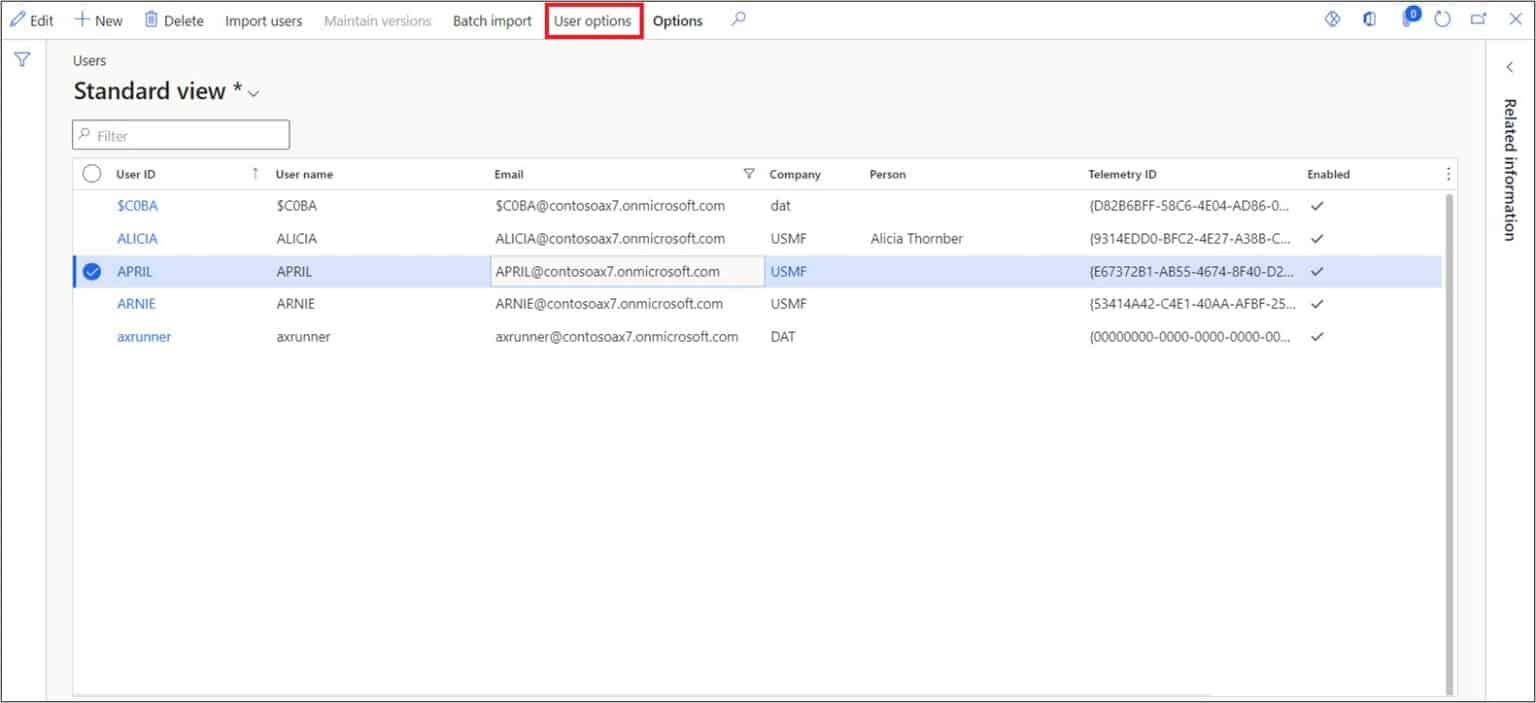Viewport: 1536px width, 703px height.
Task: Click the select-all circle in the grid header
Action: 92,173
